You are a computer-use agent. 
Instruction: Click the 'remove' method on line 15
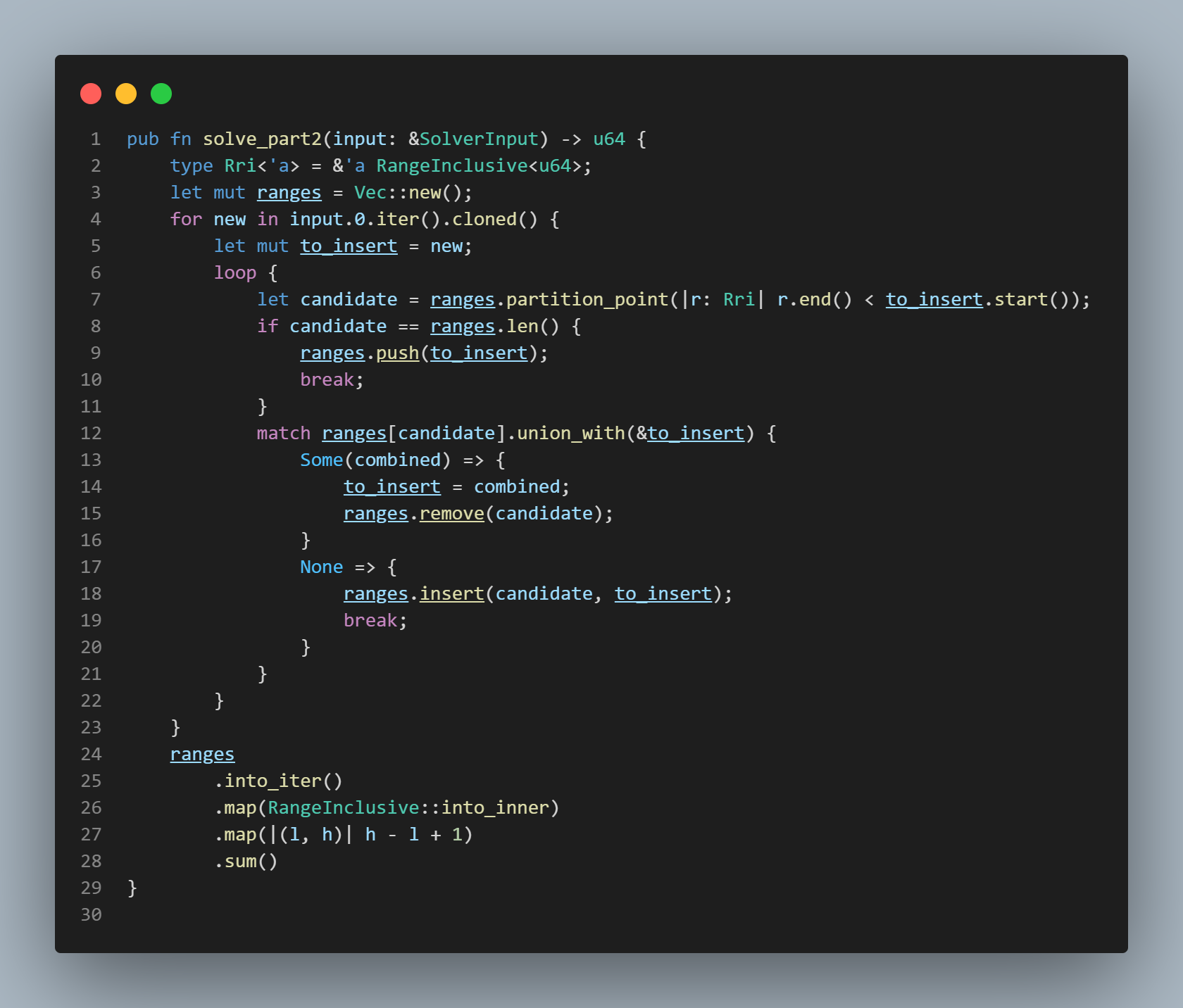[x=452, y=514]
